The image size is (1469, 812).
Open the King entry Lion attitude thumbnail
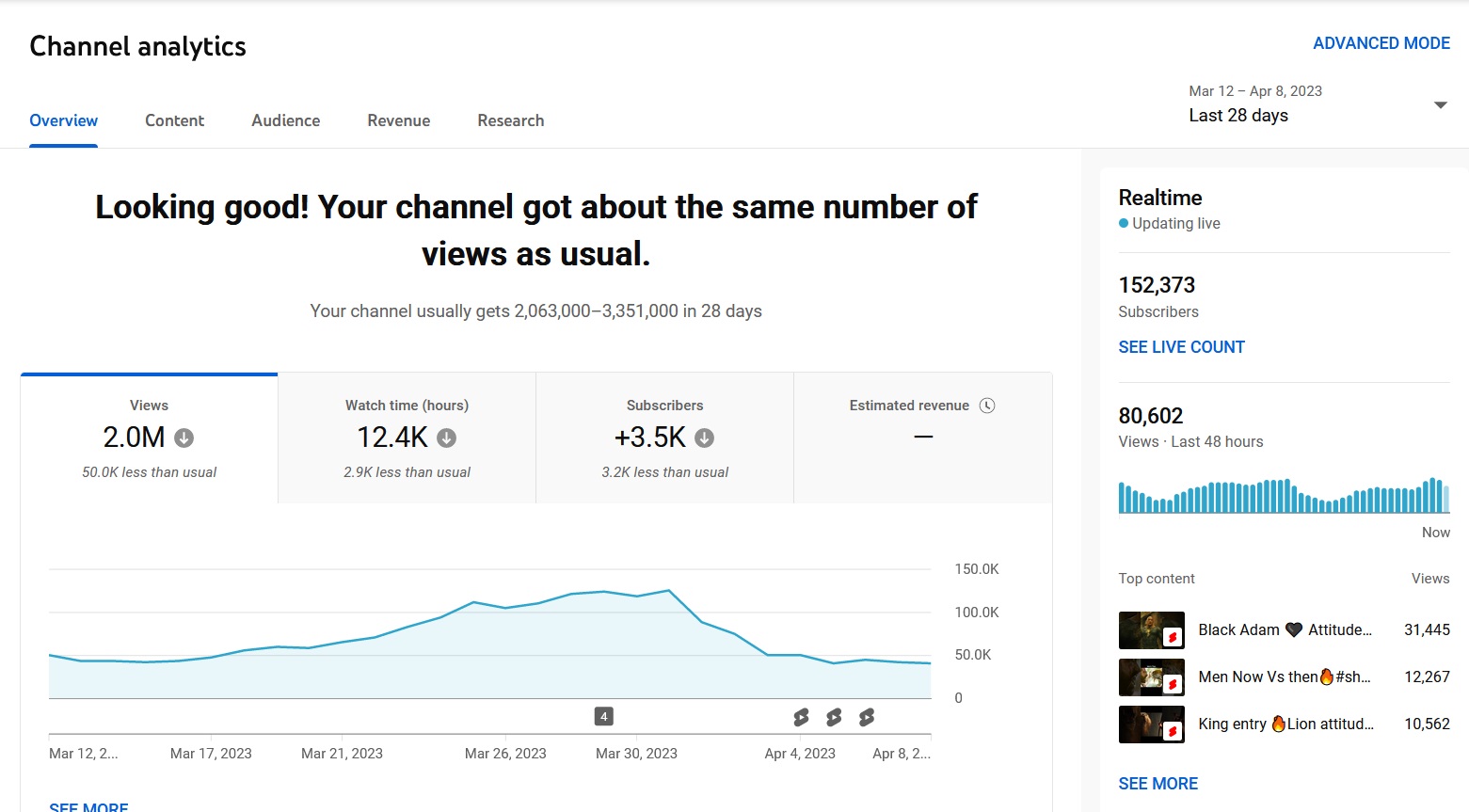1151,724
